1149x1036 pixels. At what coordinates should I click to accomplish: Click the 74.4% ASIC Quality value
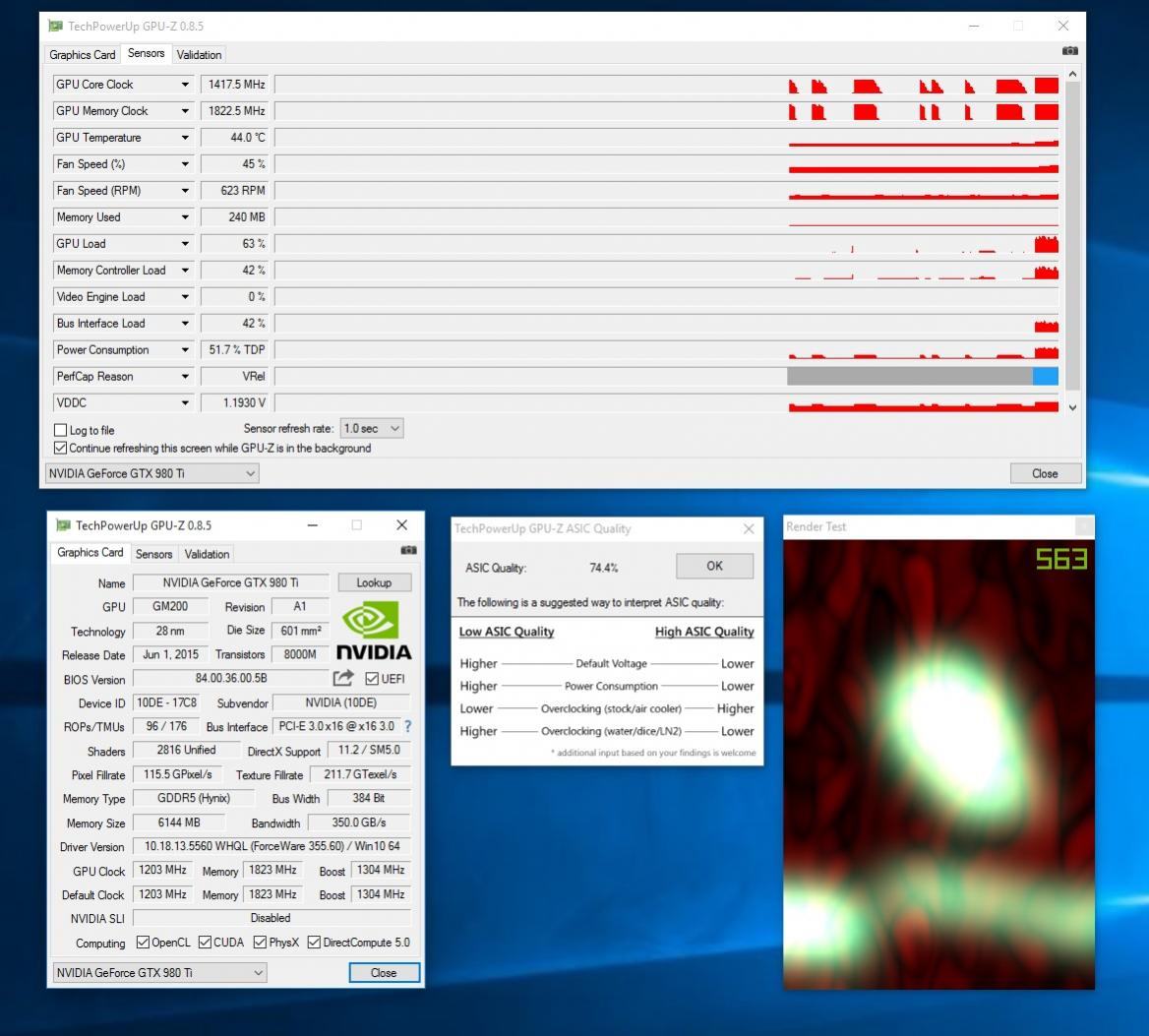pyautogui.click(x=603, y=568)
